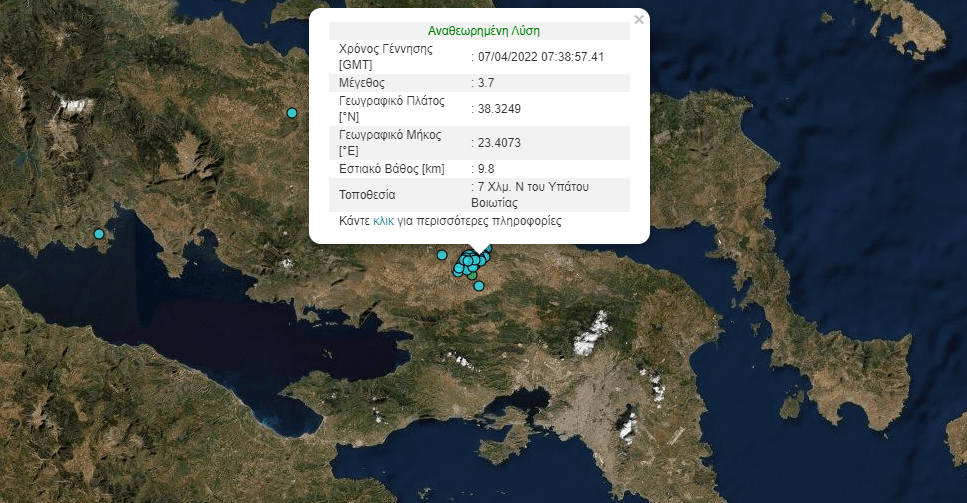Click the 'Γεωγραφικό Μήκος [°E]' label

390,142
